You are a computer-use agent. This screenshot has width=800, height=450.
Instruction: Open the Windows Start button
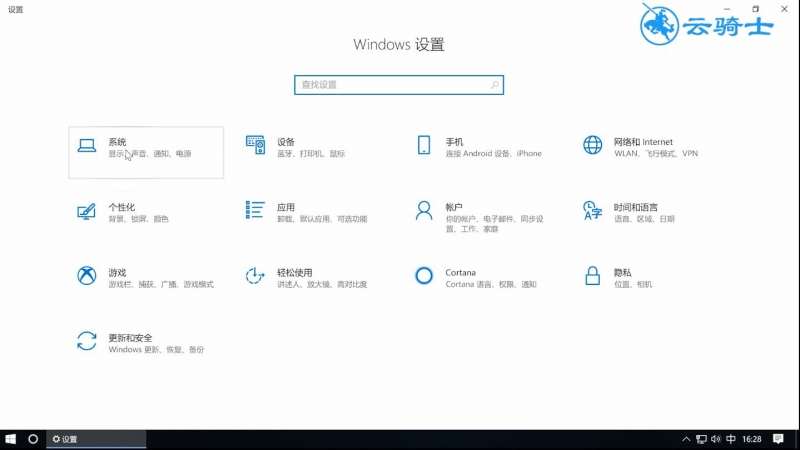click(10, 439)
